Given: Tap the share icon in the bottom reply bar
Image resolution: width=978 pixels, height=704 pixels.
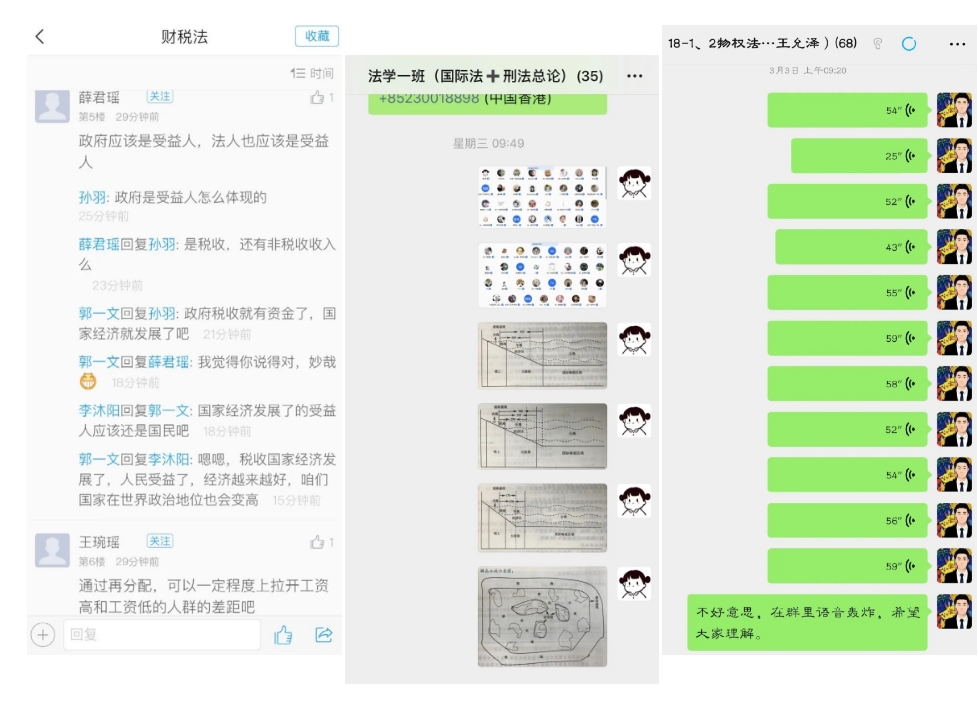Looking at the screenshot, I should [323, 634].
